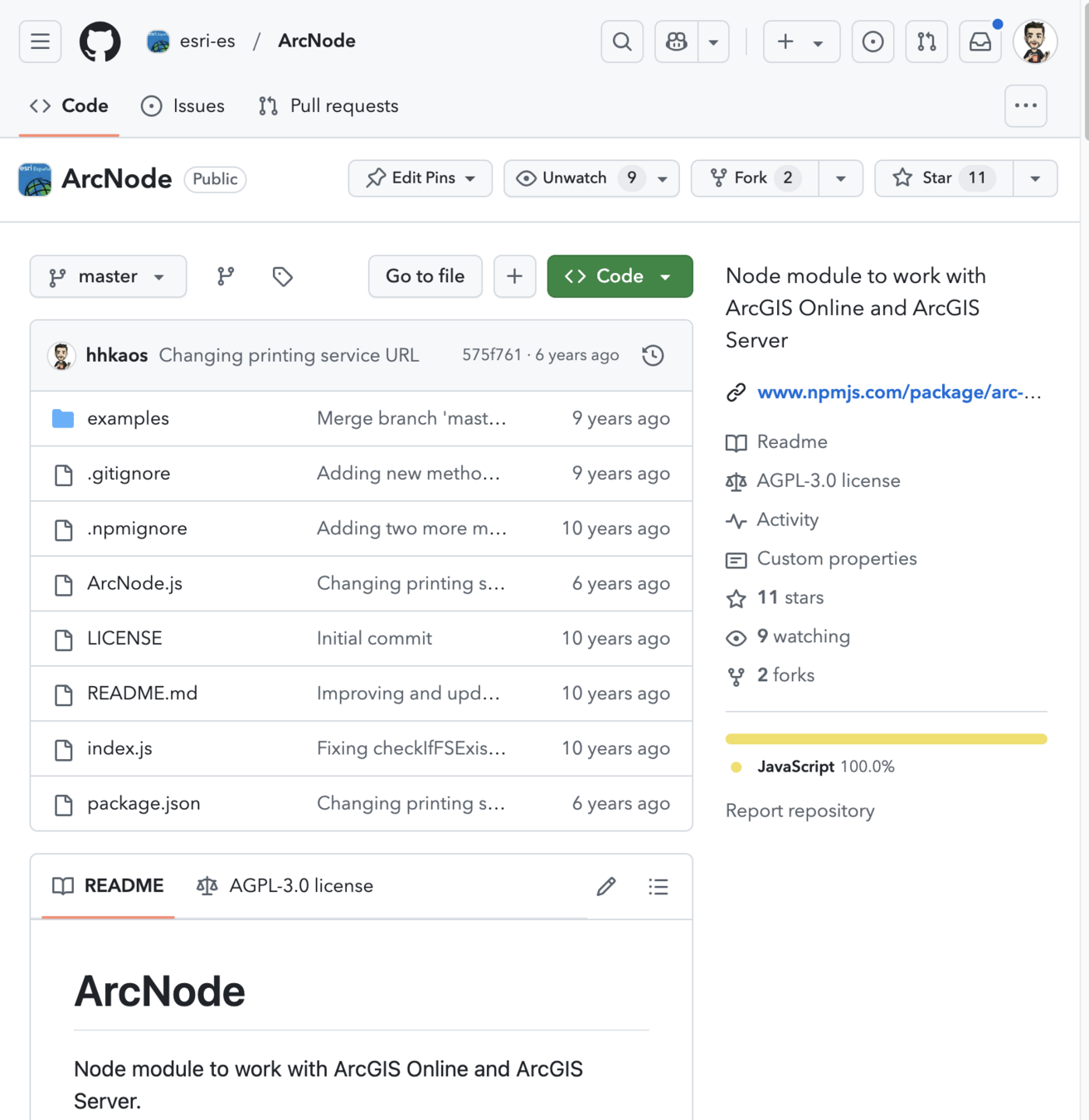Open the README outline list icon
This screenshot has width=1089, height=1120.
pos(658,886)
